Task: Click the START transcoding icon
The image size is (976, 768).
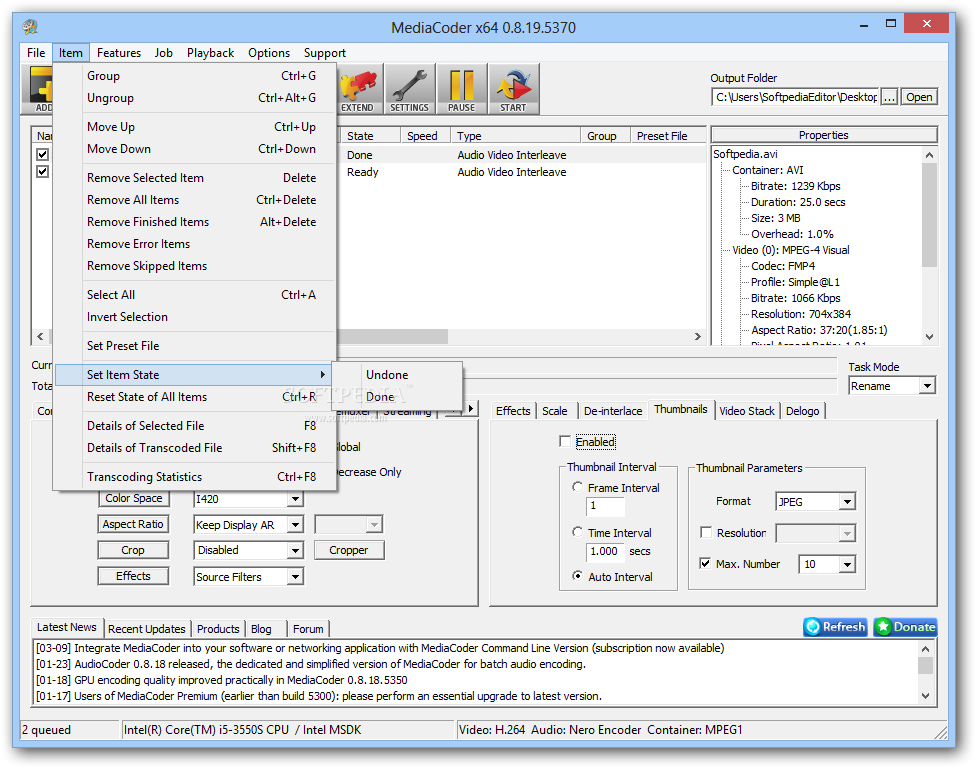Action: tap(514, 89)
